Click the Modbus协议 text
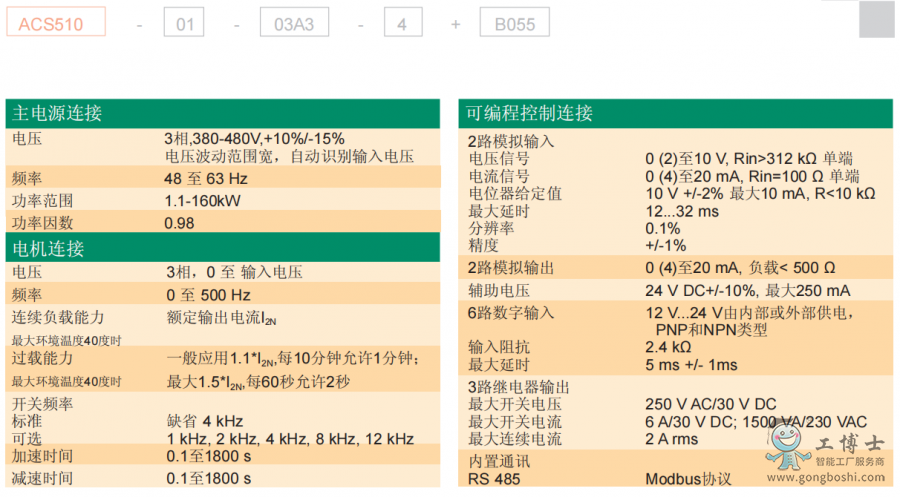The width and height of the screenshot is (900, 497). pos(688,479)
